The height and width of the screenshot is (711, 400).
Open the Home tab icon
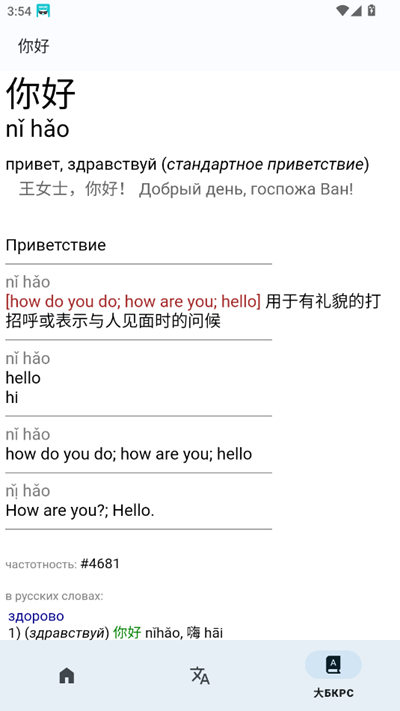(67, 675)
